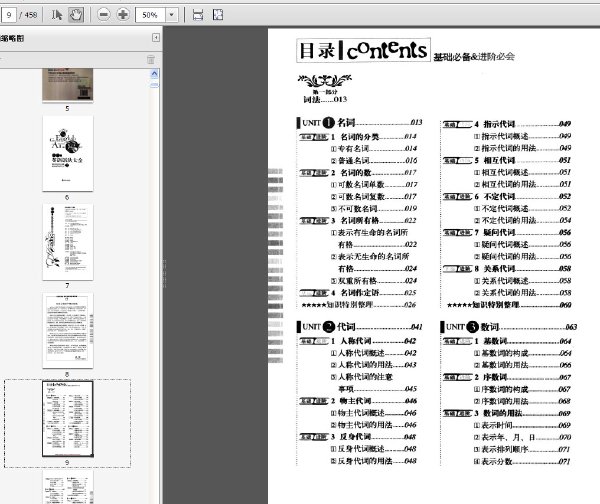The image size is (600, 504).
Task: Click the 目录 contents title graphic
Action: pyautogui.click(x=364, y=50)
